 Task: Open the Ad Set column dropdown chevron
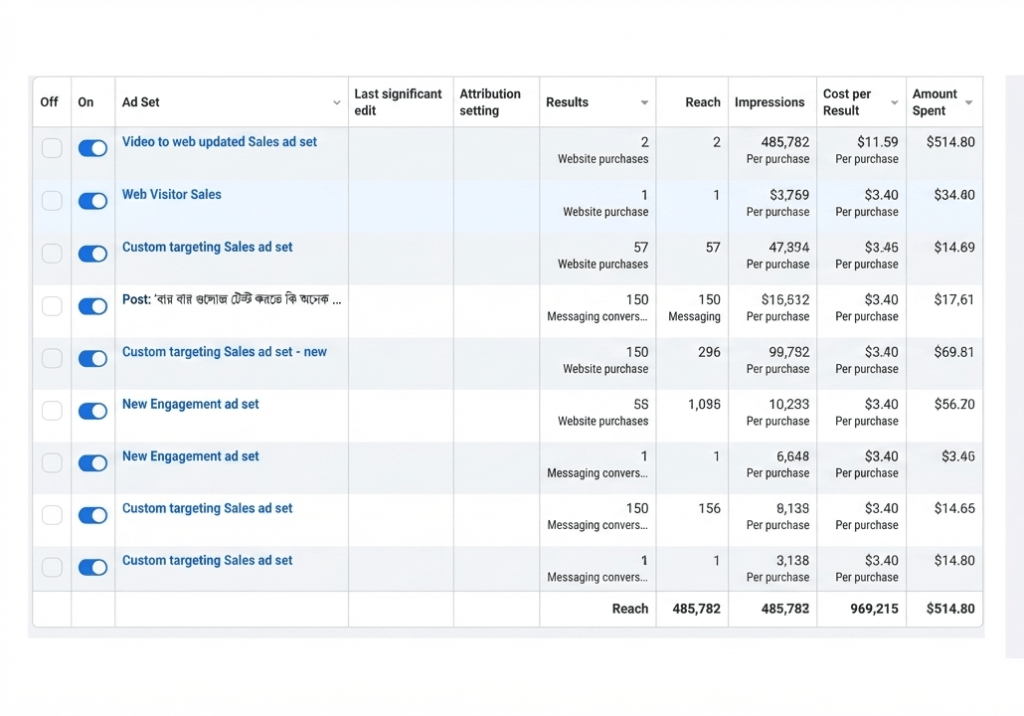click(x=336, y=103)
